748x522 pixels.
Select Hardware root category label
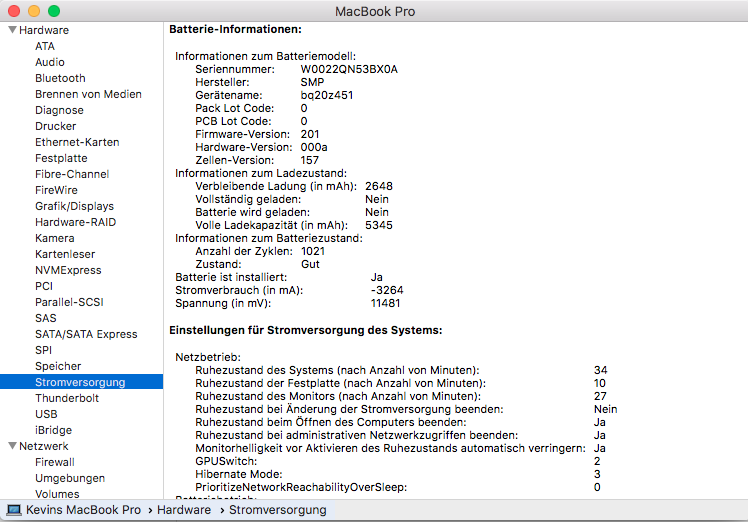coord(44,30)
